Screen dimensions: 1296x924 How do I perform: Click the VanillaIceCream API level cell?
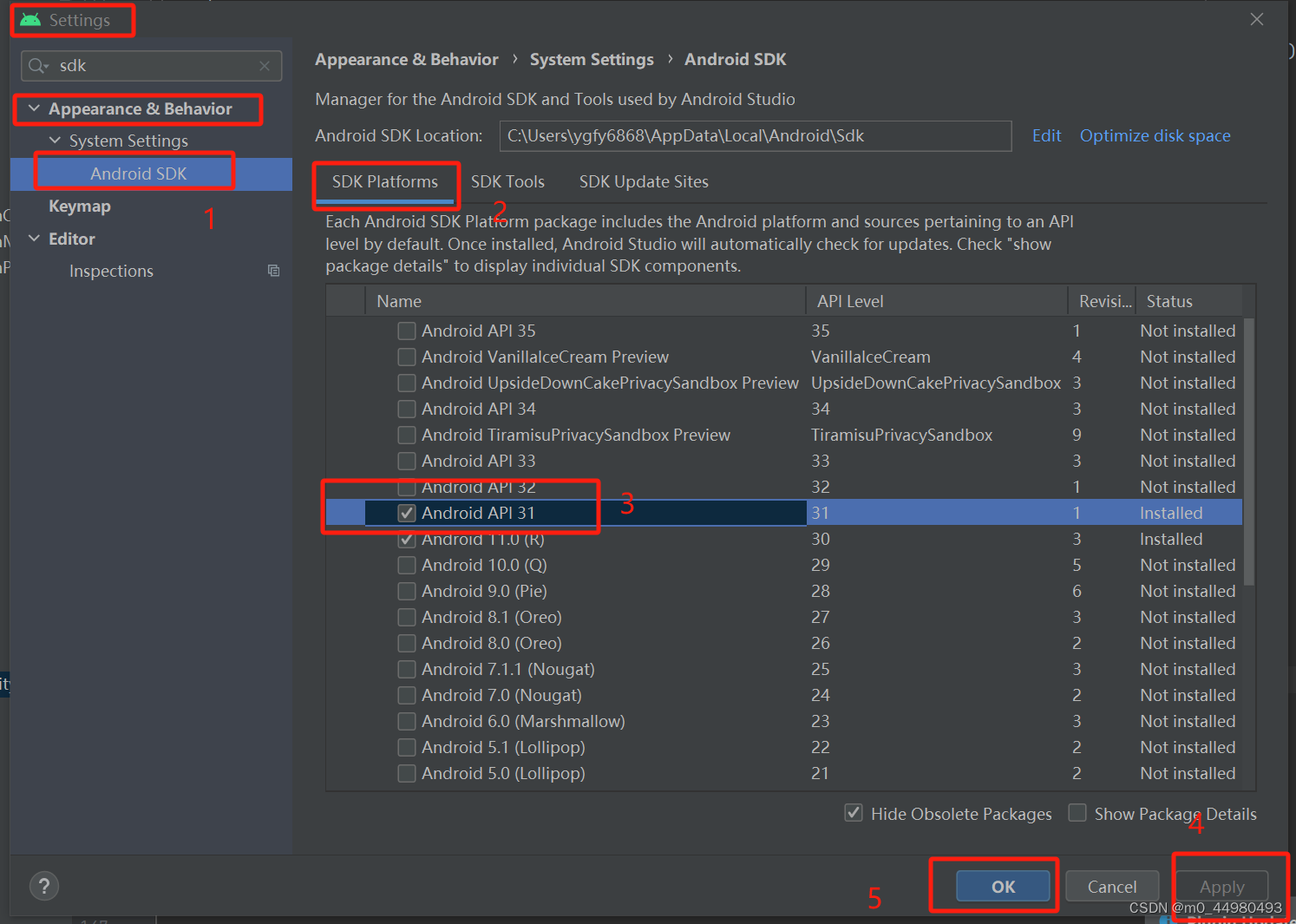point(870,357)
